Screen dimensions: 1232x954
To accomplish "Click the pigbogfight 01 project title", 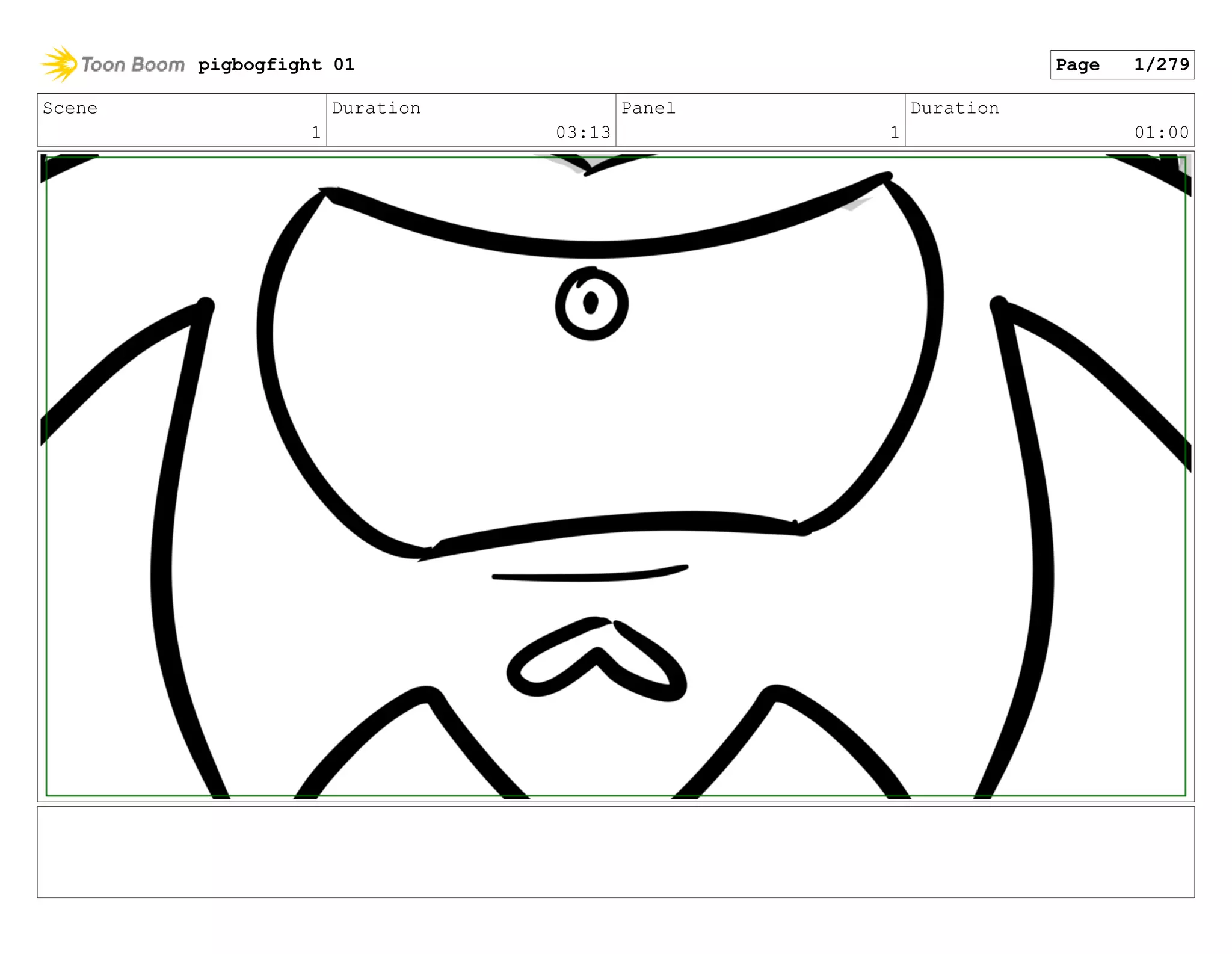I will click(x=276, y=64).
